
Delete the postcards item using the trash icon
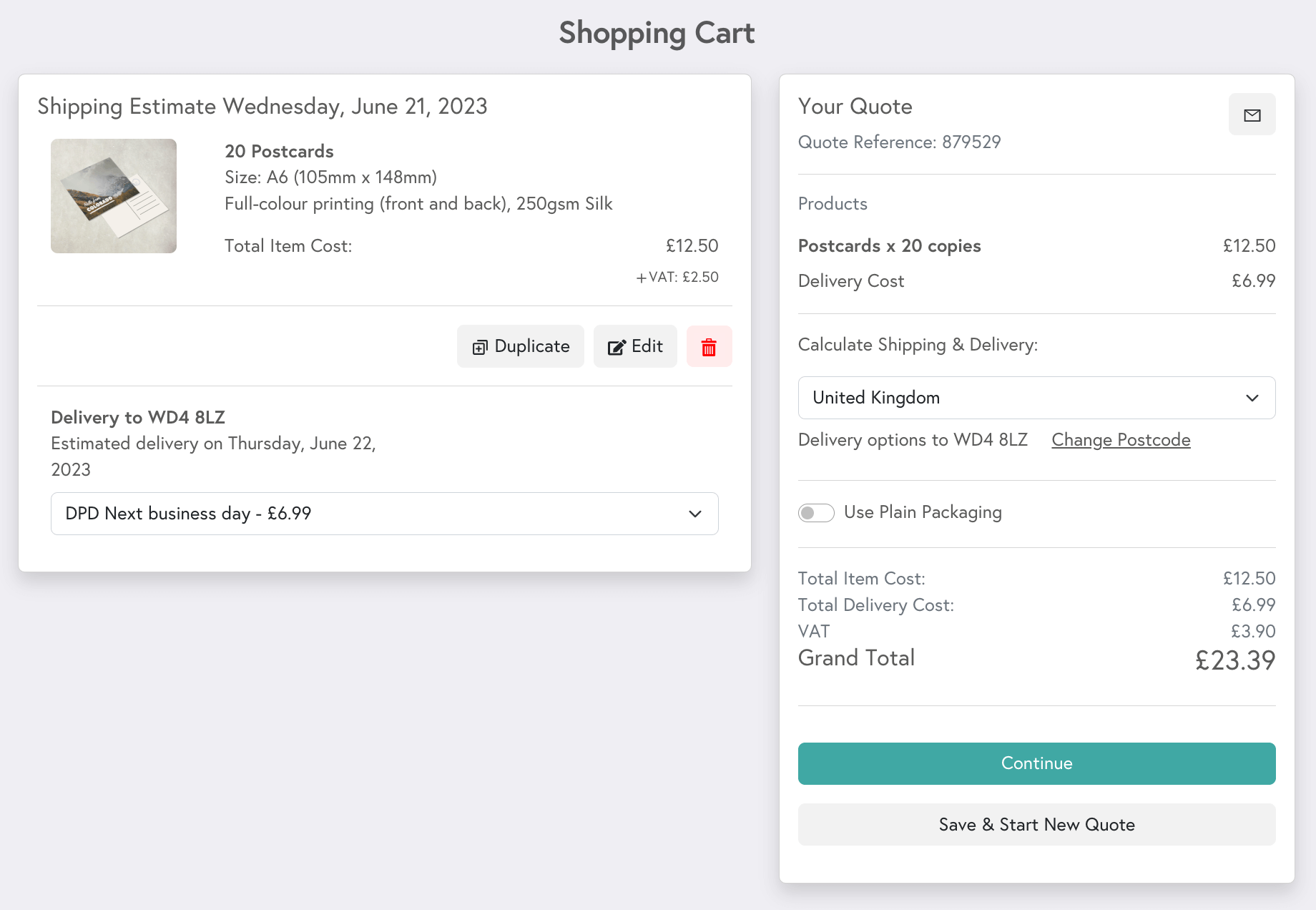(709, 346)
